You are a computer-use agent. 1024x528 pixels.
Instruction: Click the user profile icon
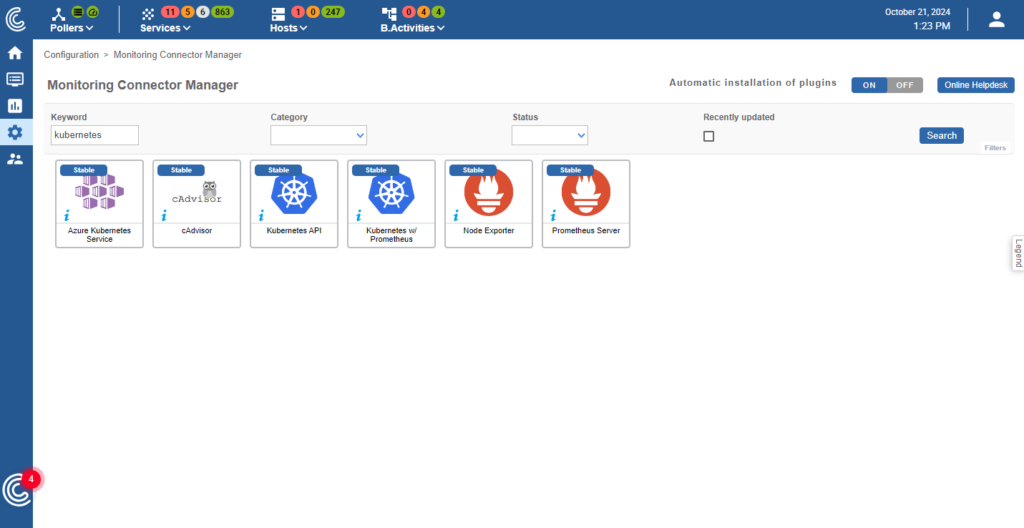[x=996, y=19]
